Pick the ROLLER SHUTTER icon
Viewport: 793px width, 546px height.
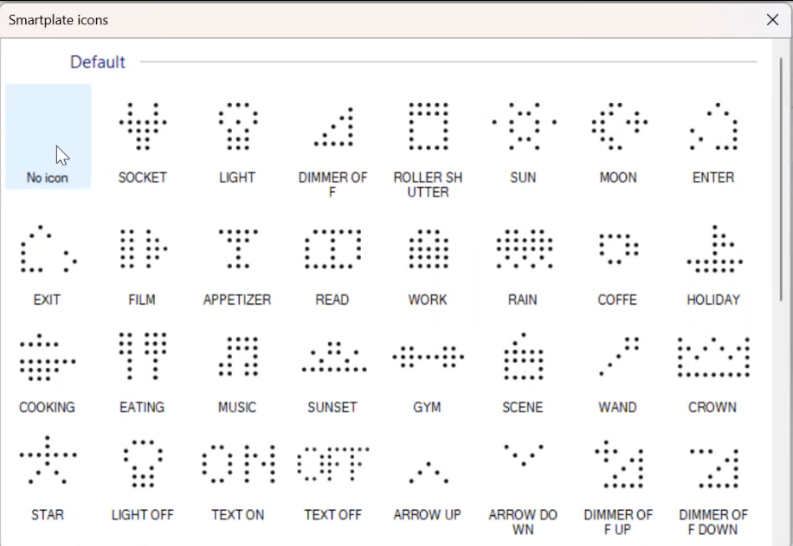pyautogui.click(x=428, y=126)
